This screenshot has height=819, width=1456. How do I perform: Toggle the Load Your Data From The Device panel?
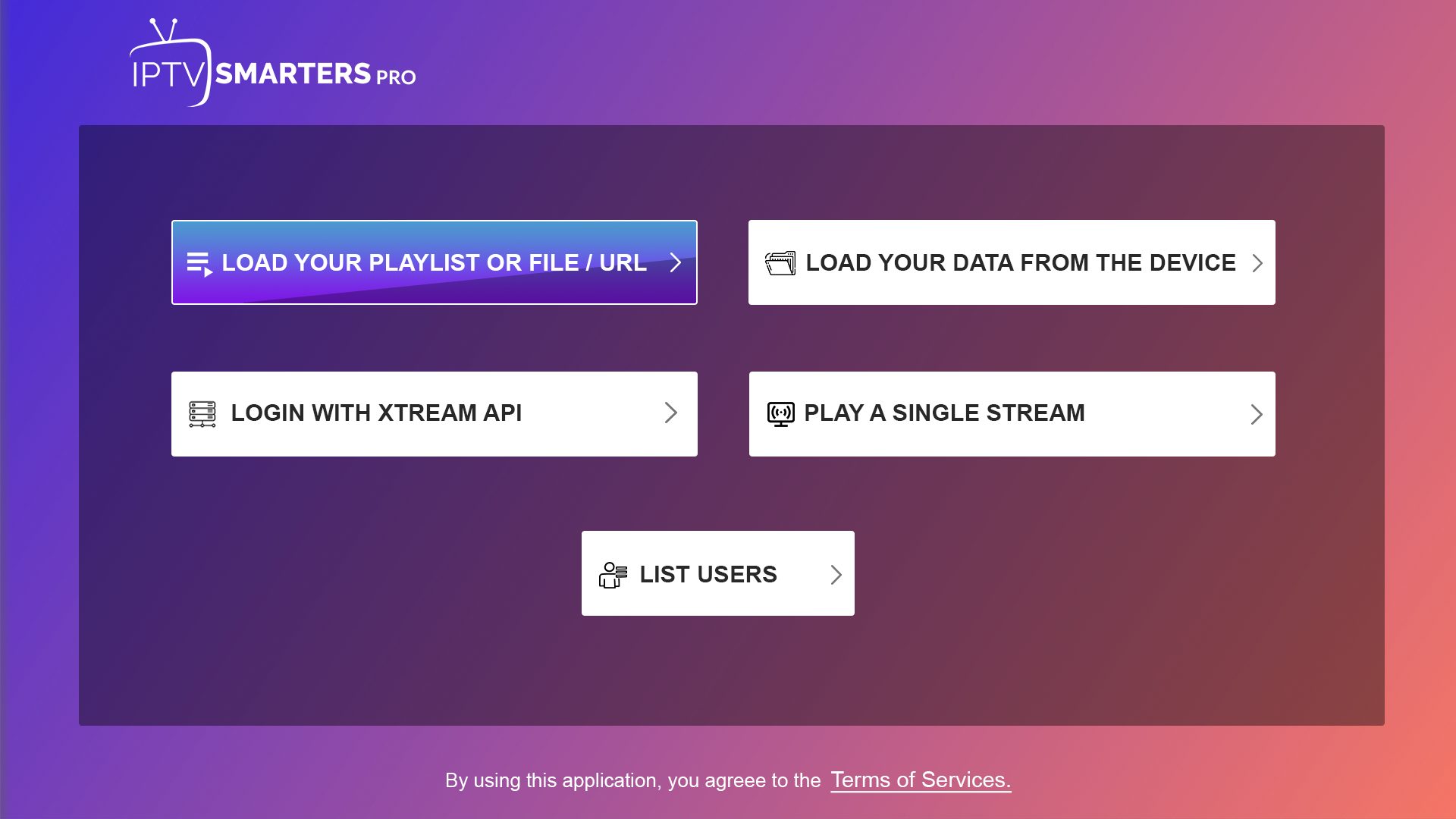pos(1012,262)
